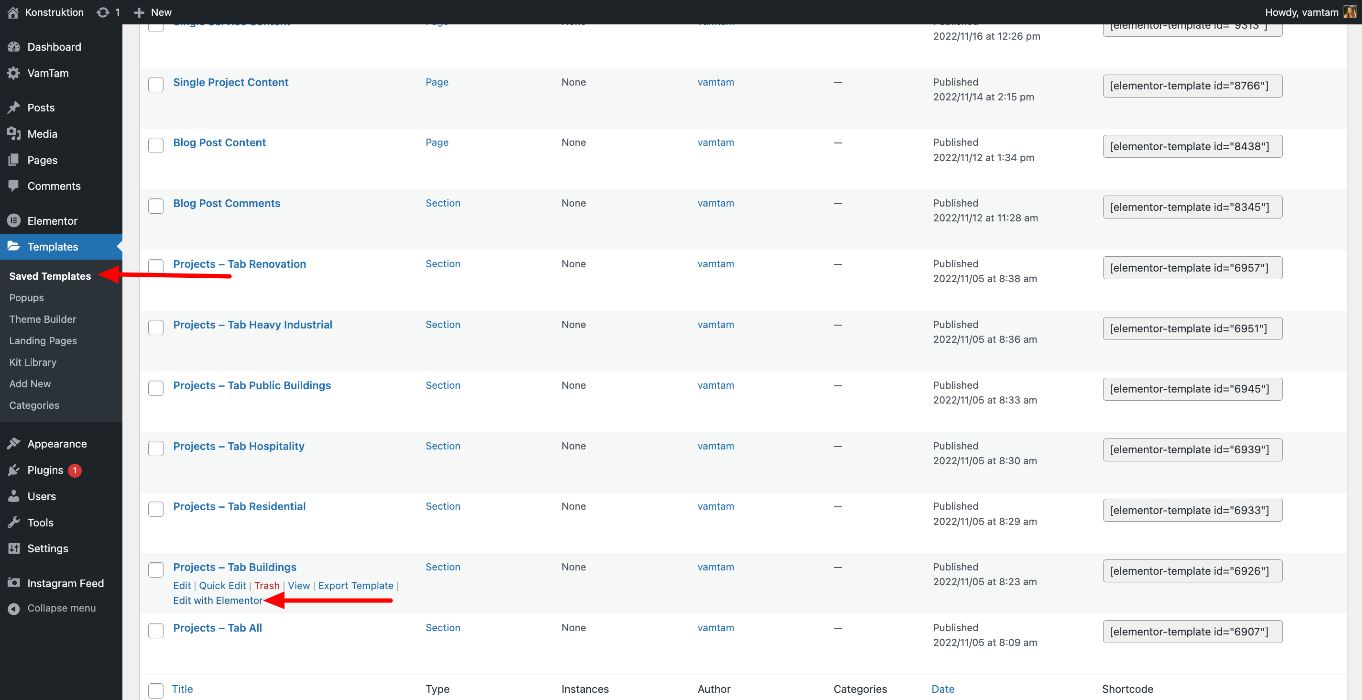Check the Blog Post Comments checkbox
Viewport: 1362px width, 700px height.
(x=156, y=206)
